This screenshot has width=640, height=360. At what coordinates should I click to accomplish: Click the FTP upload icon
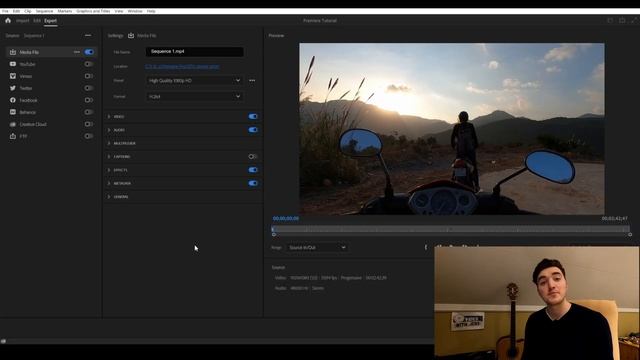(13, 136)
